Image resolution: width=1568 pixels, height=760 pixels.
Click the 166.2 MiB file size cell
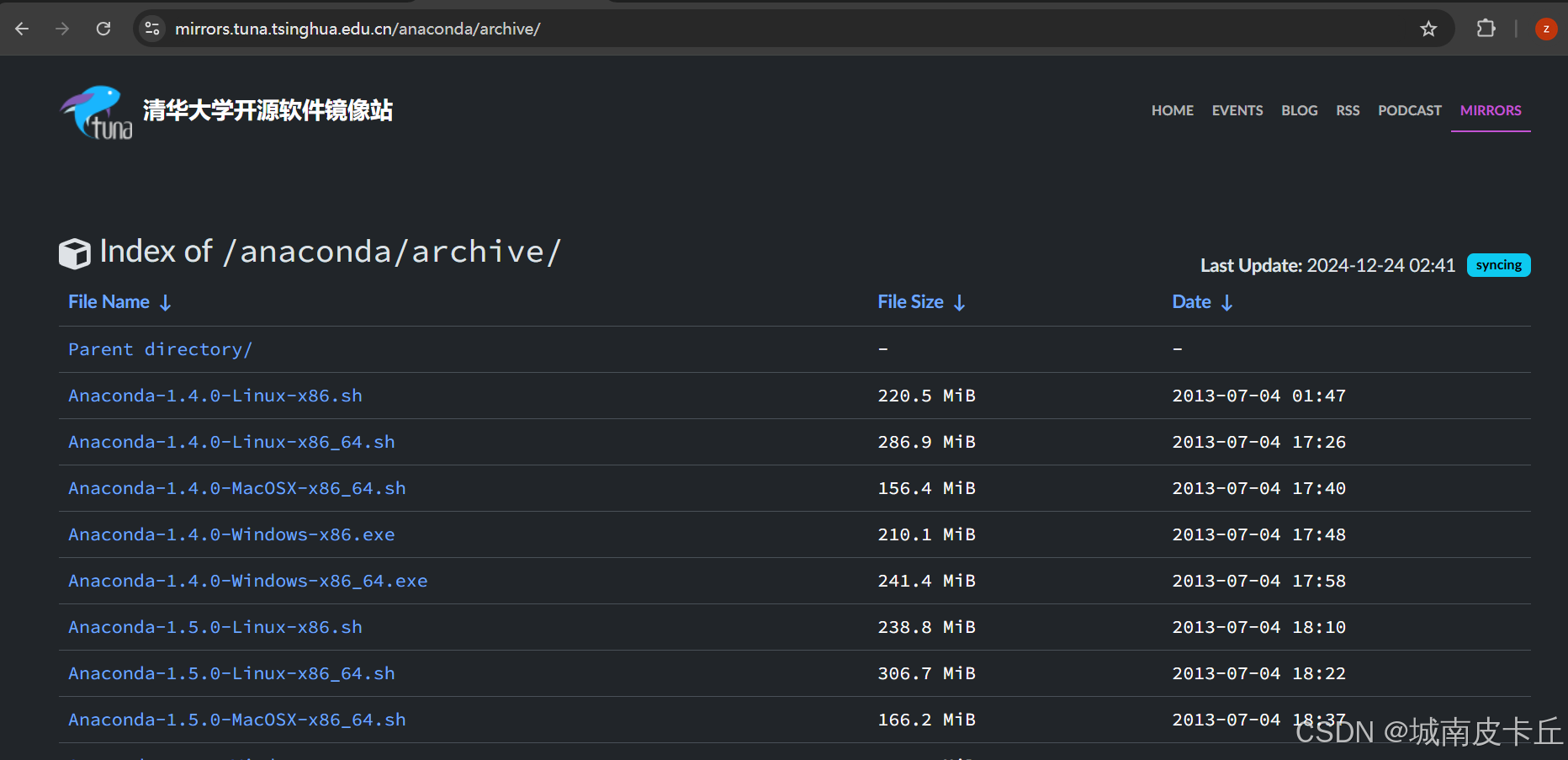926,720
